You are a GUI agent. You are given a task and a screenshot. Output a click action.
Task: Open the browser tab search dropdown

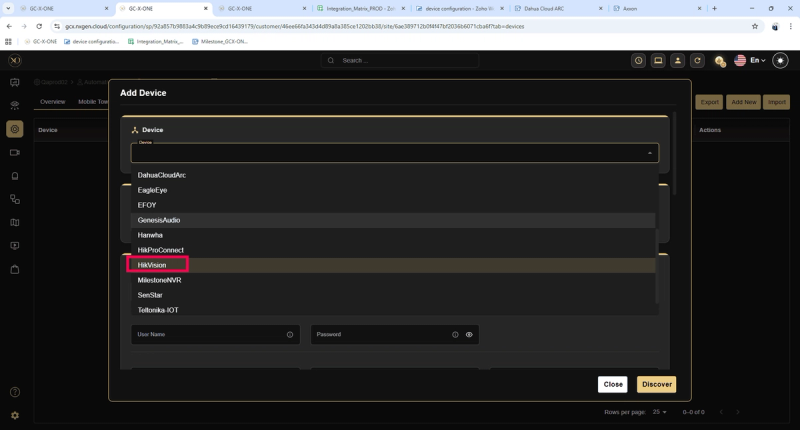[x=8, y=9]
